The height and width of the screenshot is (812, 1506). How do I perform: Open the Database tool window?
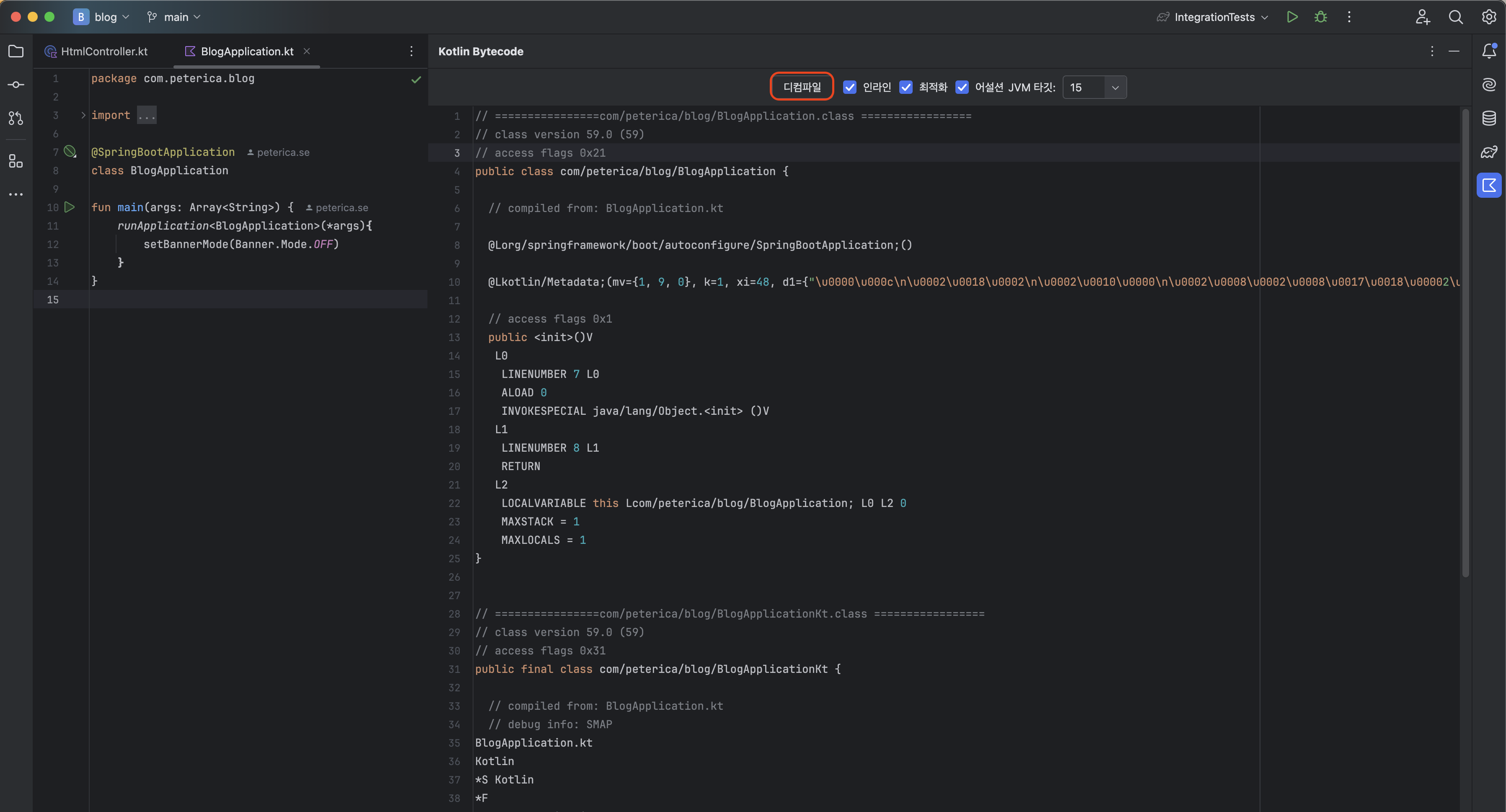1488,119
